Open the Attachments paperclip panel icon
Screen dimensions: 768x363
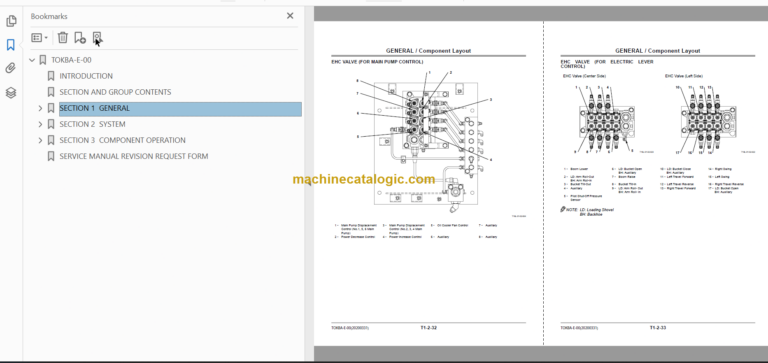point(11,68)
